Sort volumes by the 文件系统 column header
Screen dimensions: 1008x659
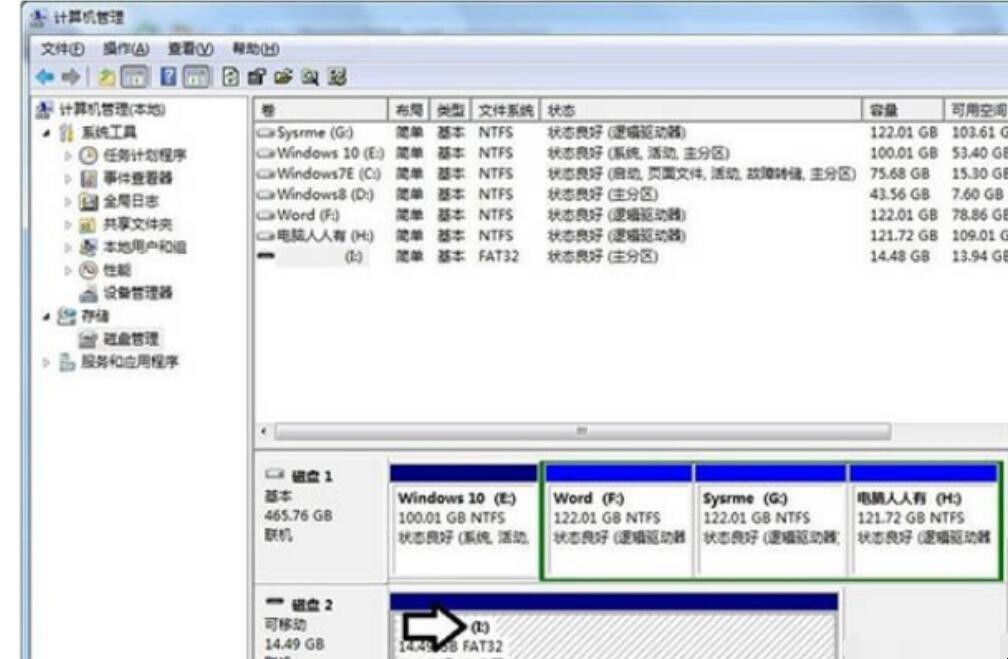point(505,109)
